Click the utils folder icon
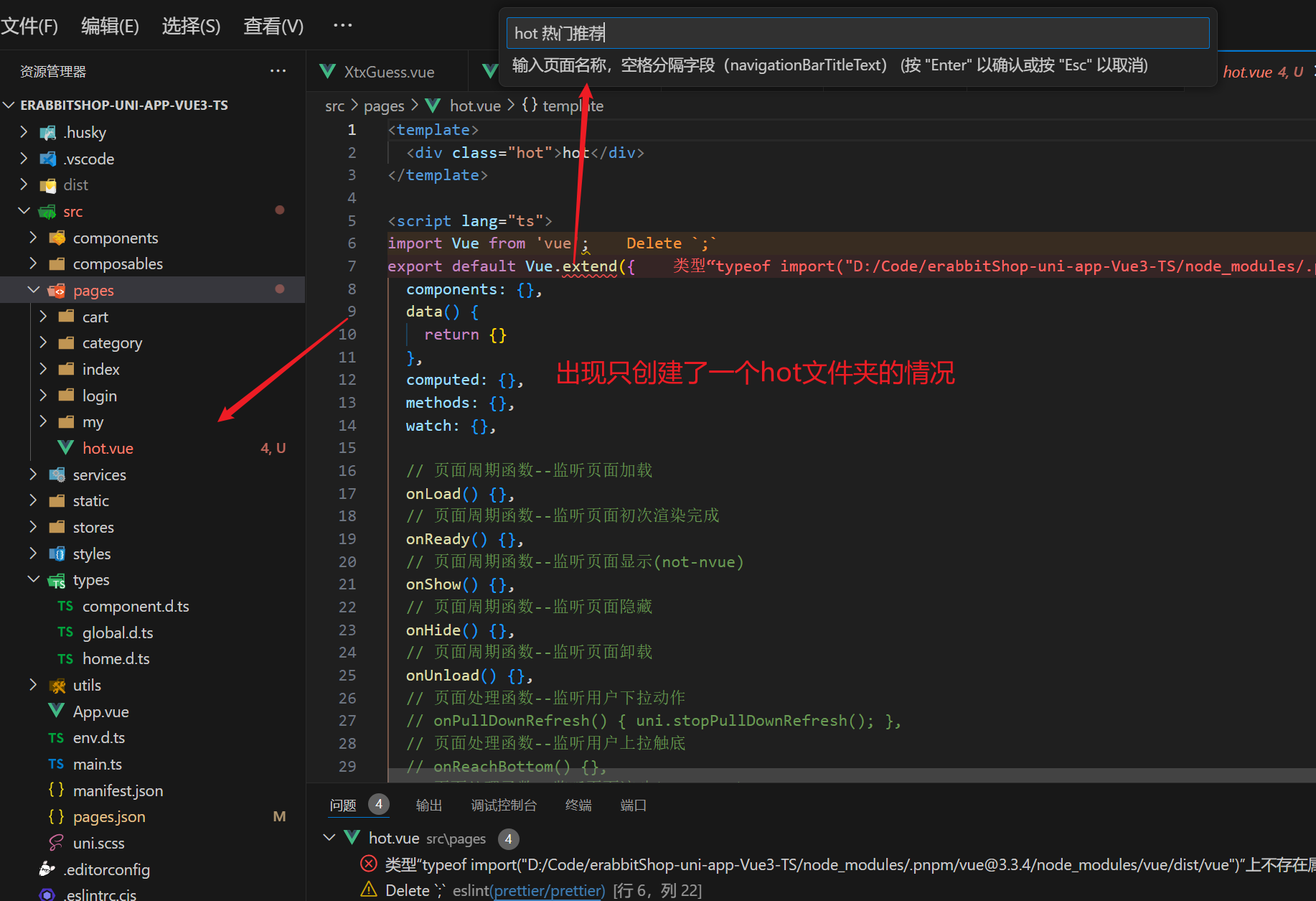 57,686
